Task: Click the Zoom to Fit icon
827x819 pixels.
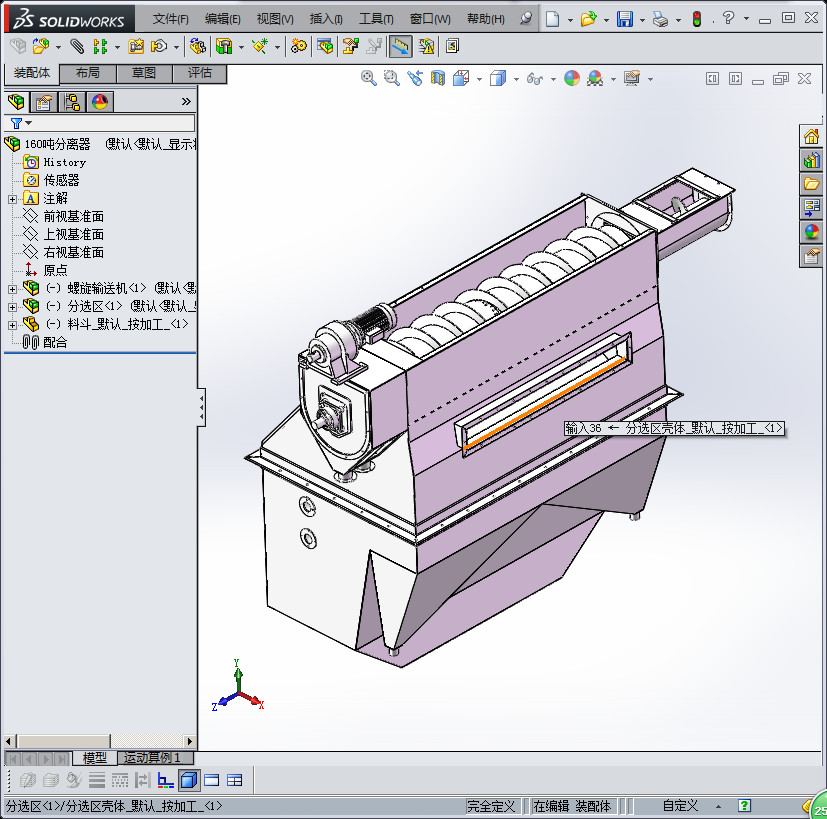Action: [369, 79]
